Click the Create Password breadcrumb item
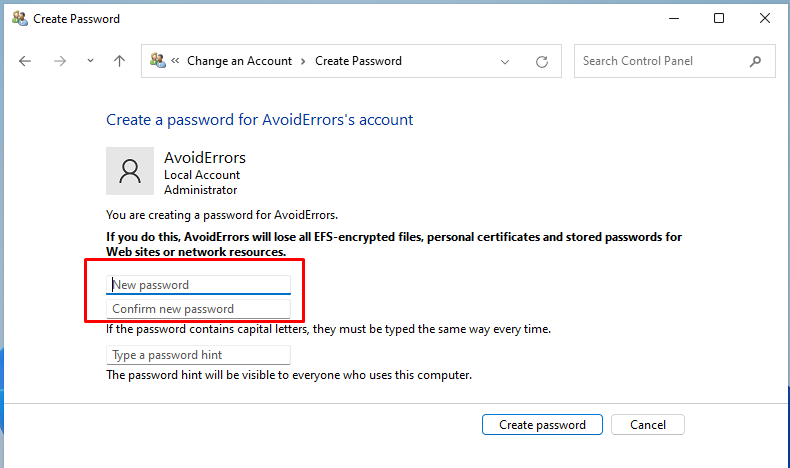This screenshot has height=468, width=790. pos(358,61)
